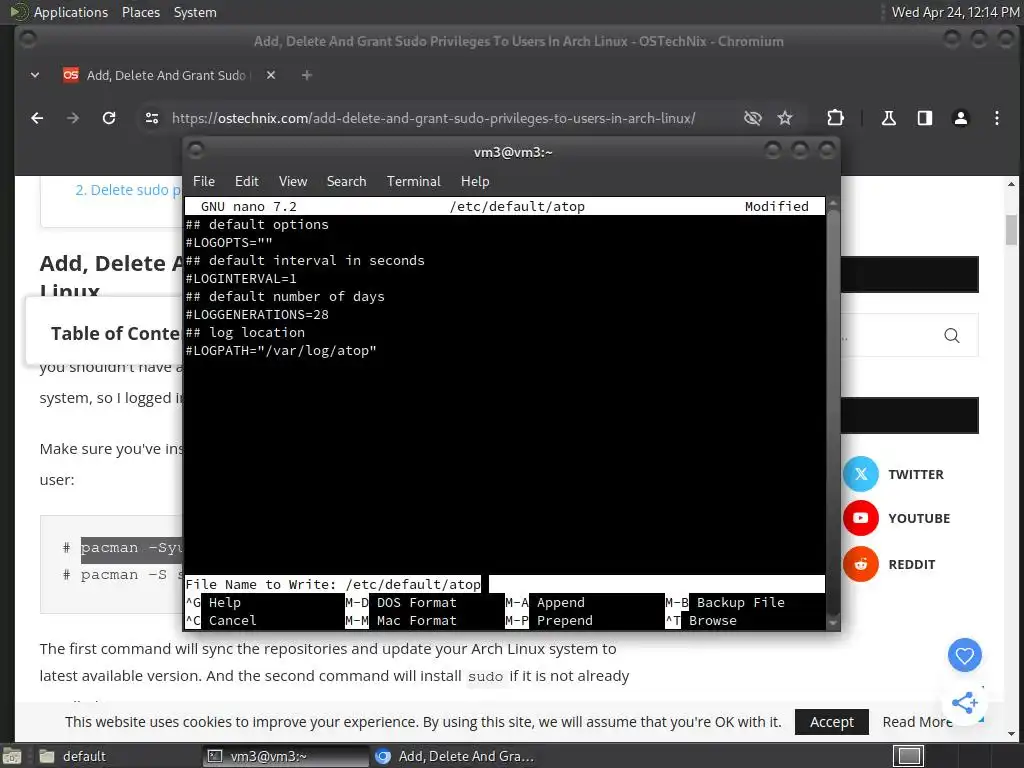Switch to the vm3@vm3:~ taskbar entry
1024x768 pixels.
click(x=285, y=756)
